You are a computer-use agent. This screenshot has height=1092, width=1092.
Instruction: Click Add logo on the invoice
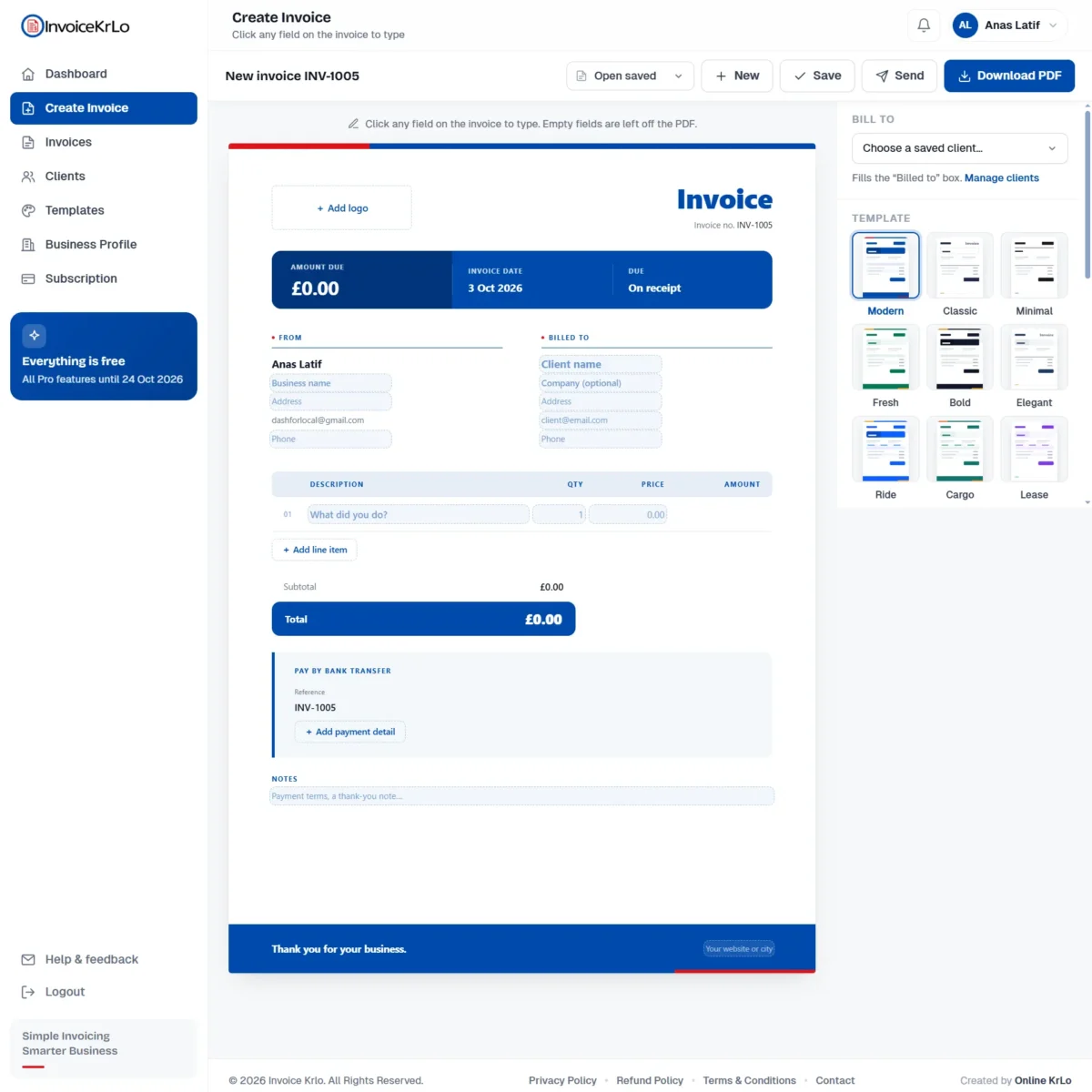point(342,208)
